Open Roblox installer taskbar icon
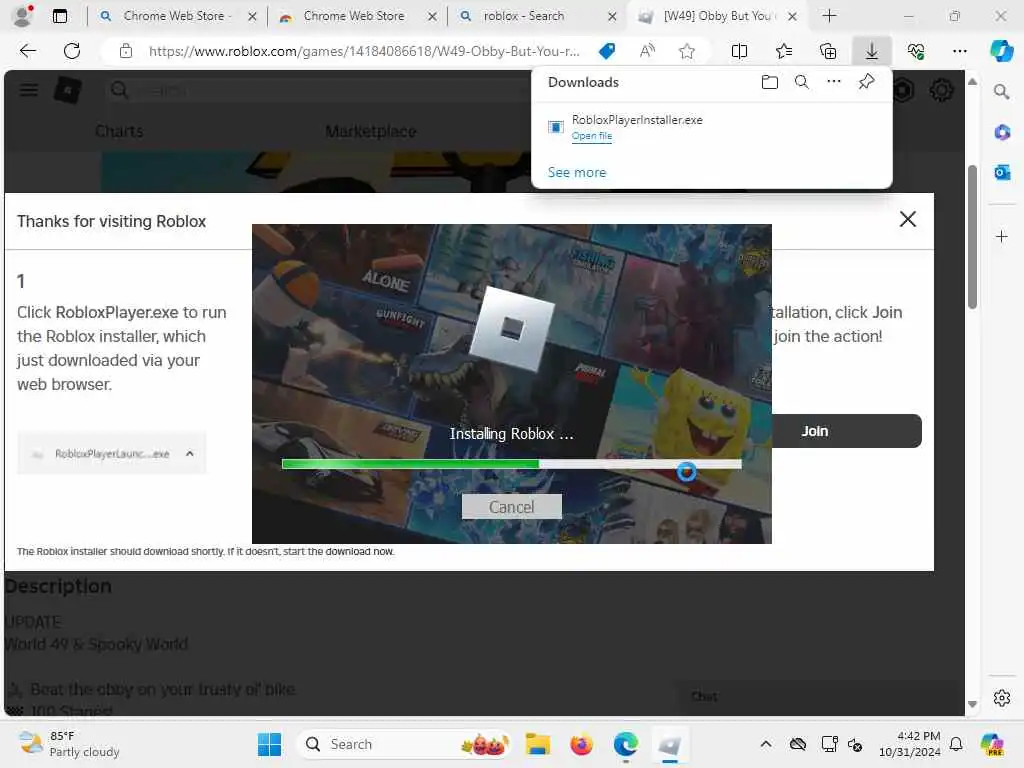The width and height of the screenshot is (1024, 768). [x=669, y=744]
